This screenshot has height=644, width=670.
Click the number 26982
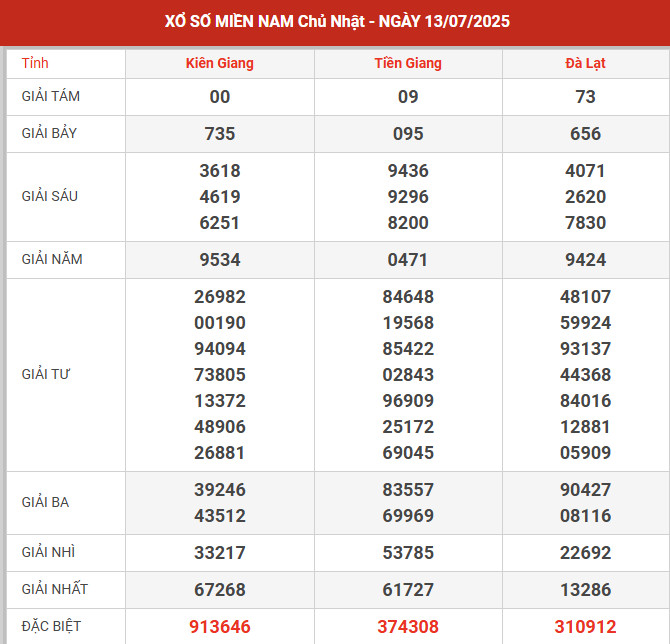(220, 297)
